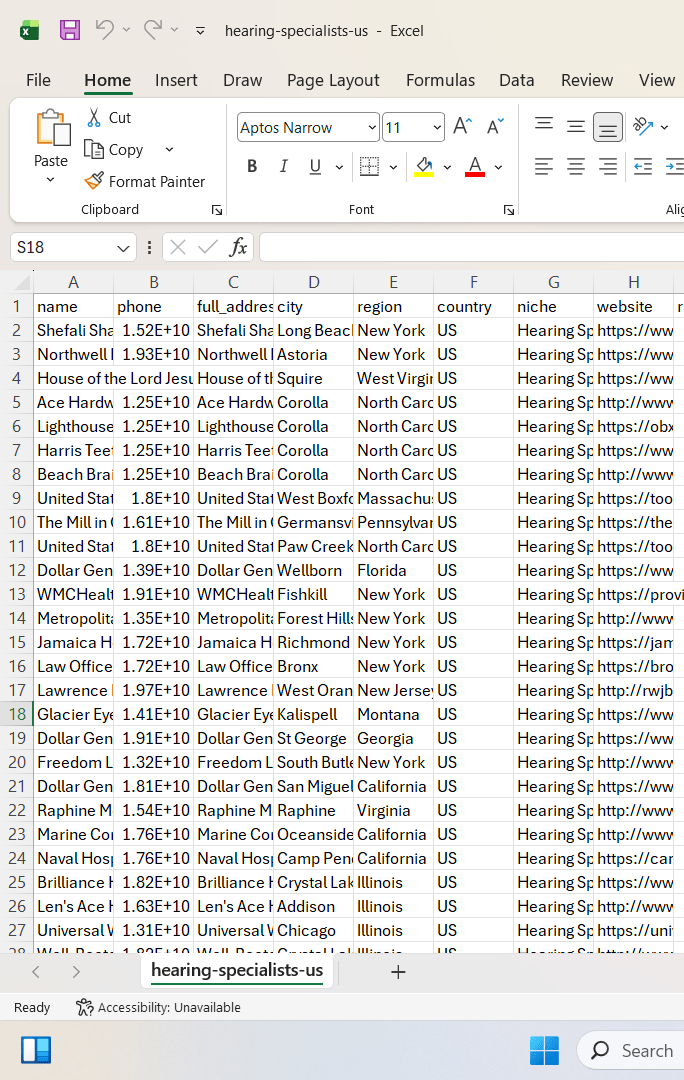The width and height of the screenshot is (684, 1080).
Task: Click into the formula bar
Action: click(472, 247)
